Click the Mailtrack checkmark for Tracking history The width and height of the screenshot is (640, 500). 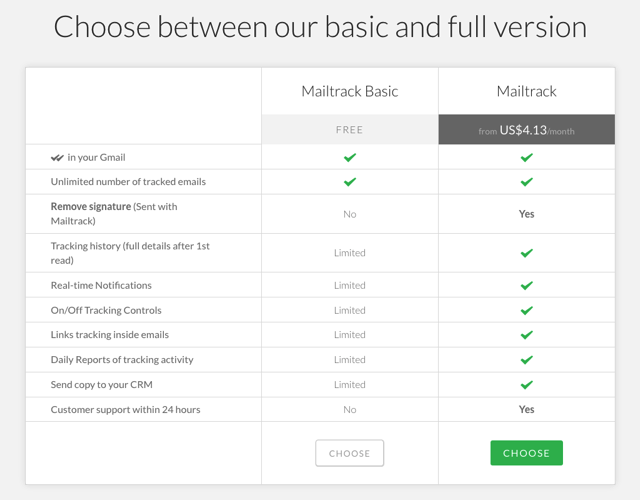pyautogui.click(x=527, y=253)
